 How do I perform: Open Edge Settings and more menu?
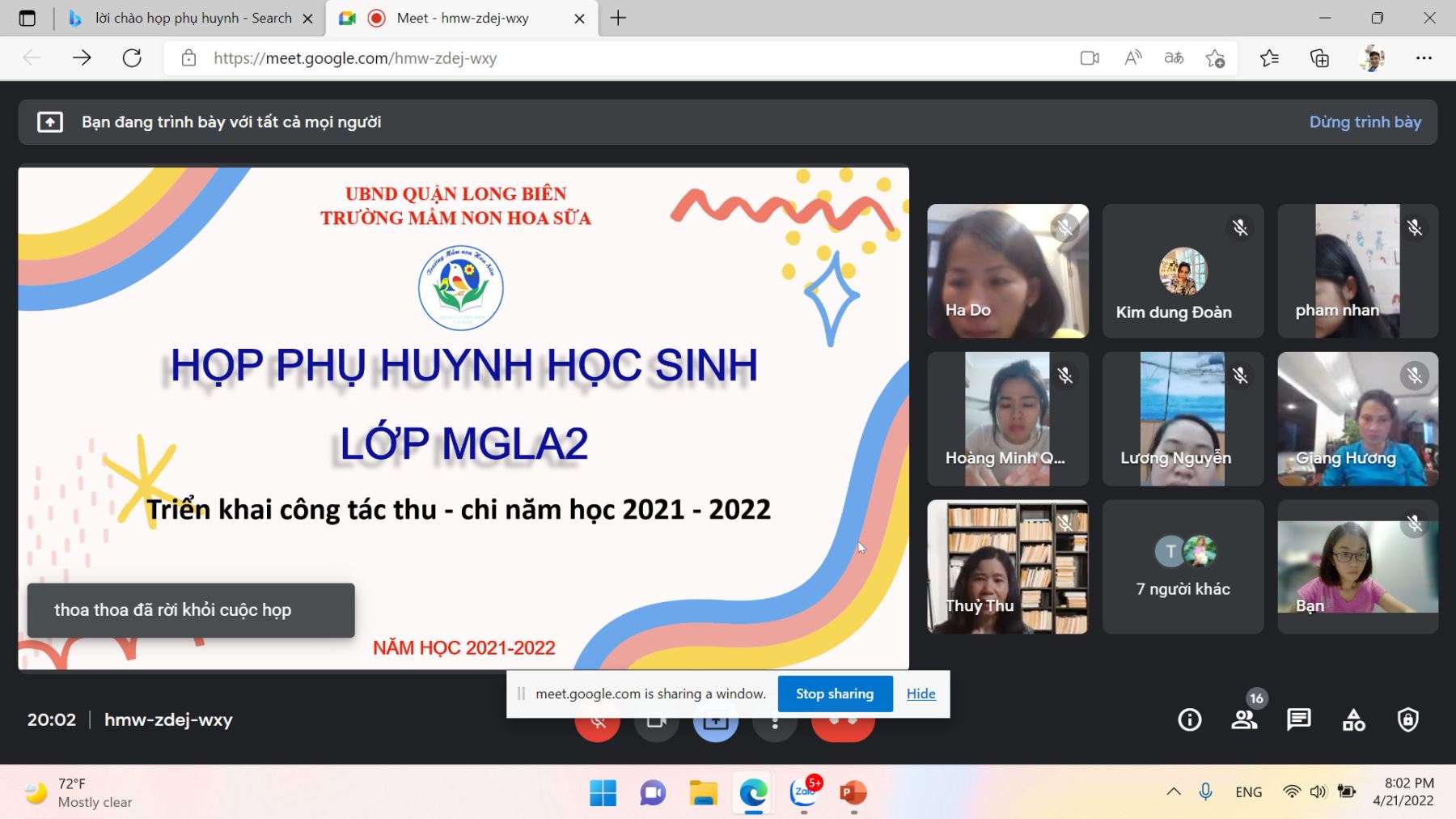(1424, 58)
